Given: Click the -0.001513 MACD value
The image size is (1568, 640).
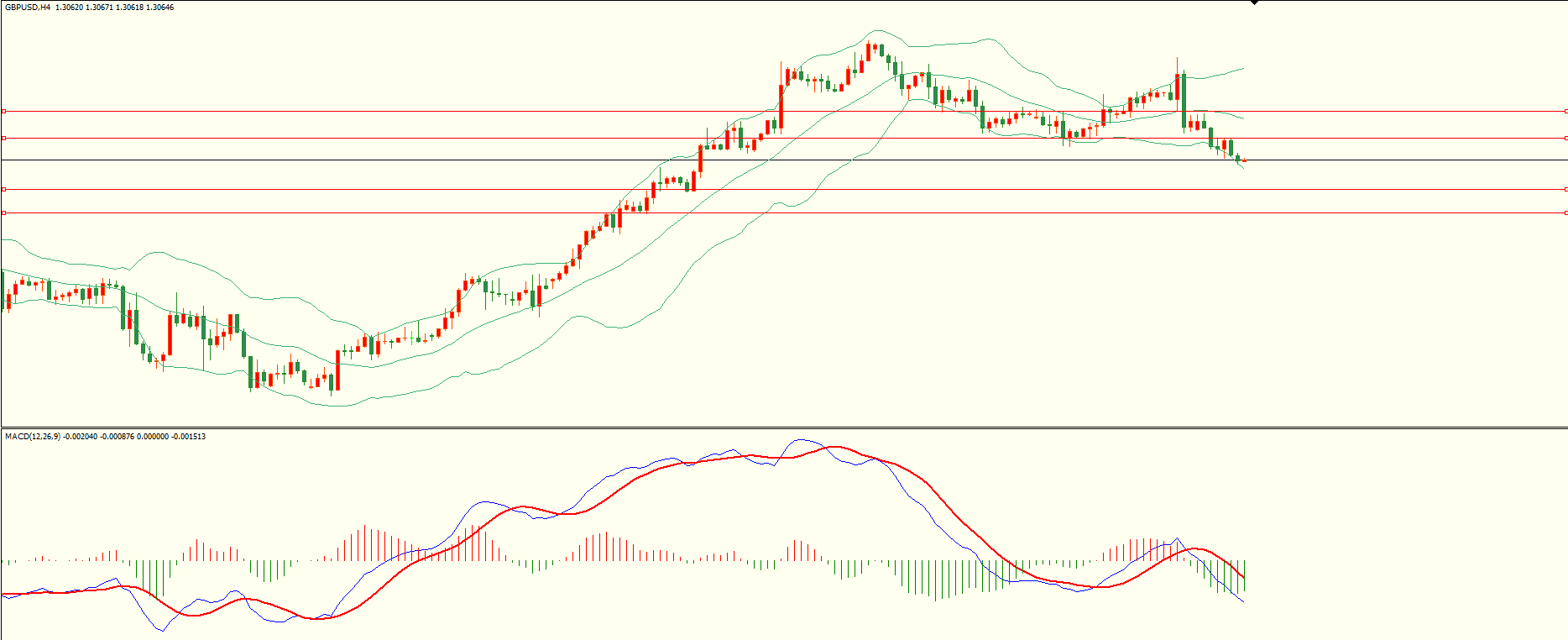Looking at the screenshot, I should 188,437.
